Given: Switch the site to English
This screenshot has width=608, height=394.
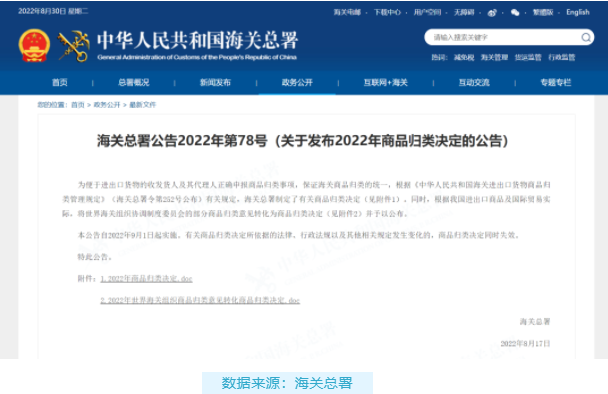Looking at the screenshot, I should click(578, 12).
